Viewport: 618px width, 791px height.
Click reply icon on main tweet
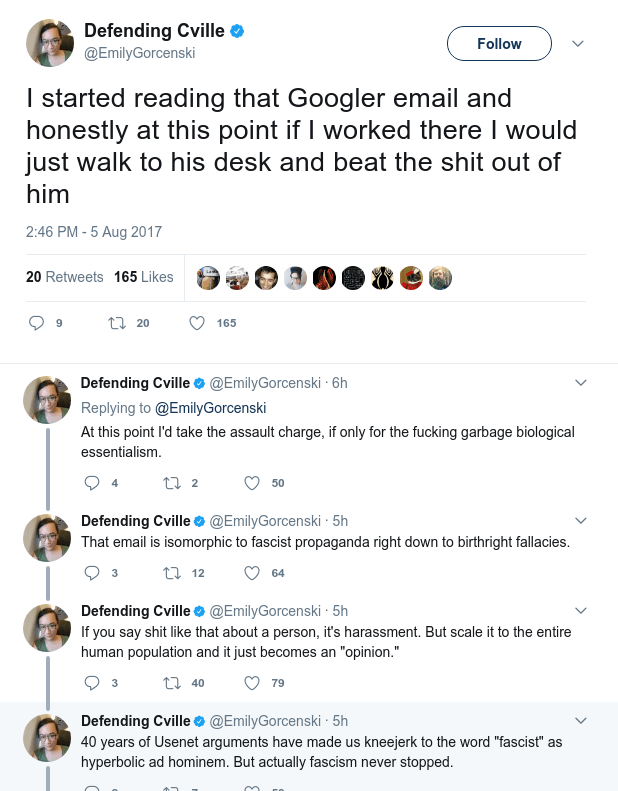tap(36, 323)
